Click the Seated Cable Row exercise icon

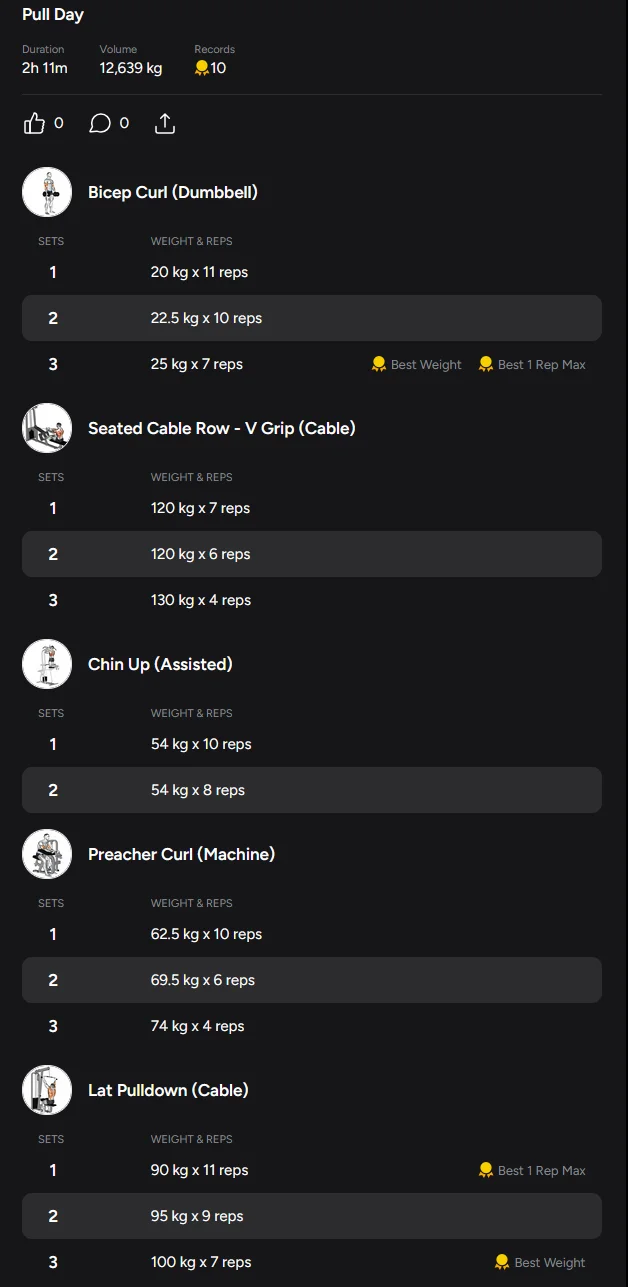(x=47, y=428)
